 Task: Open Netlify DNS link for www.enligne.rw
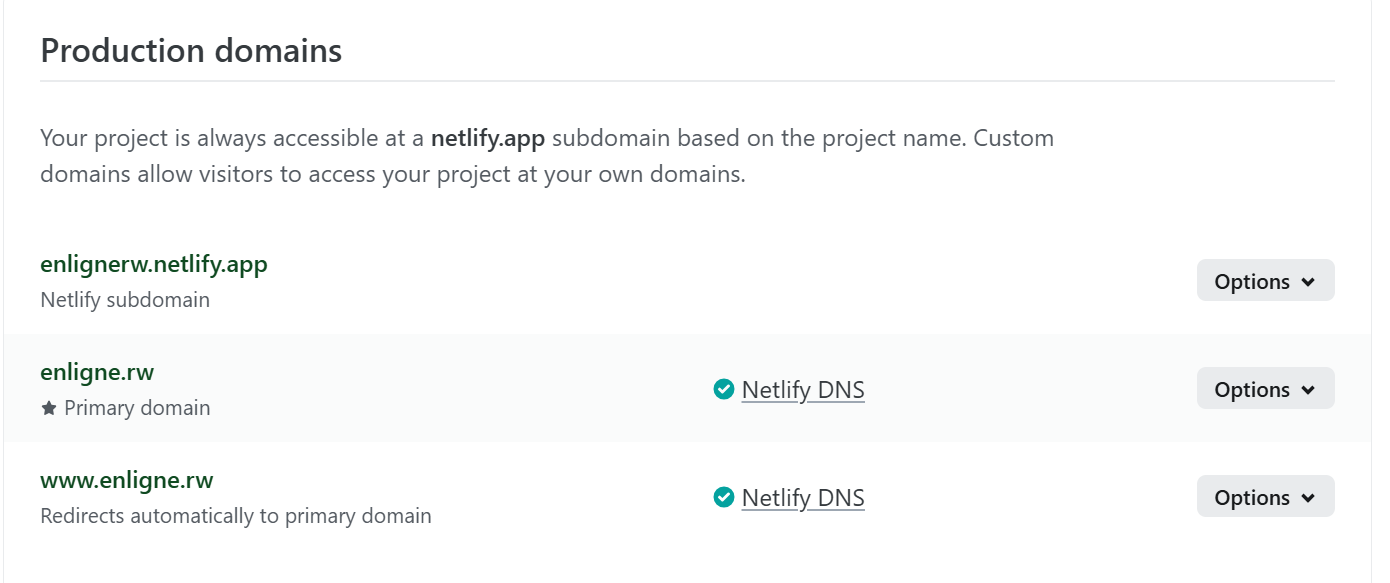[803, 498]
